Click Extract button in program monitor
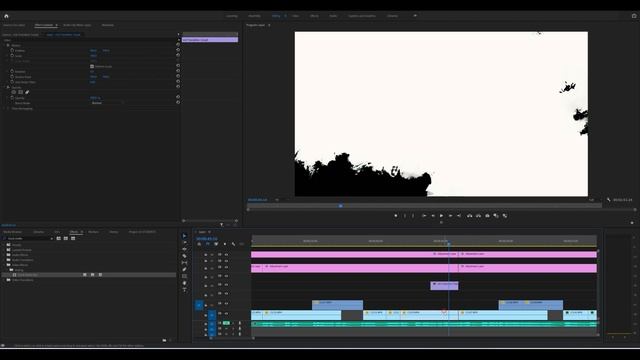This screenshot has width=640, height=360. coord(478,216)
